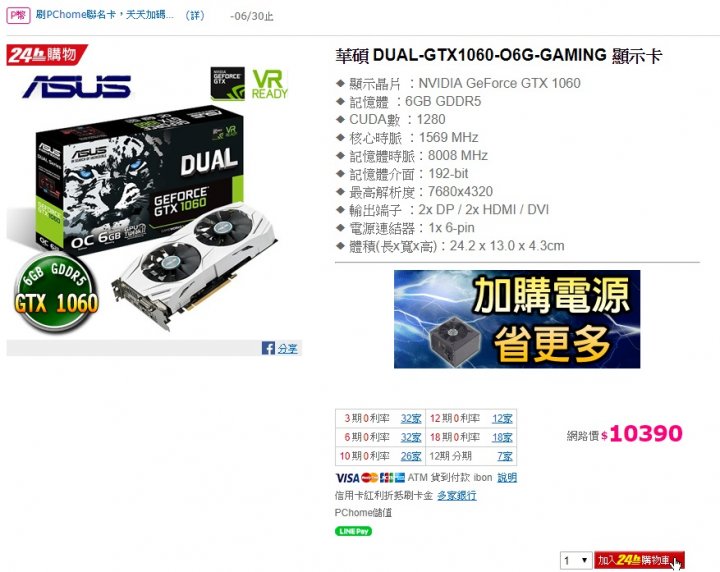Add item to 24h shopping cart
The width and height of the screenshot is (720, 572).
coord(639,560)
